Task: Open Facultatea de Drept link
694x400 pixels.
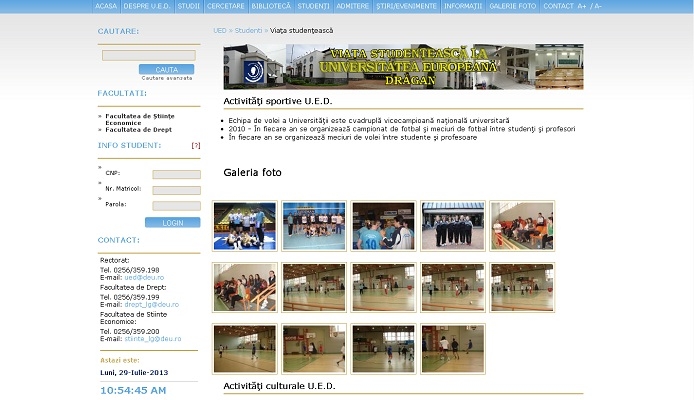Action: pos(139,130)
